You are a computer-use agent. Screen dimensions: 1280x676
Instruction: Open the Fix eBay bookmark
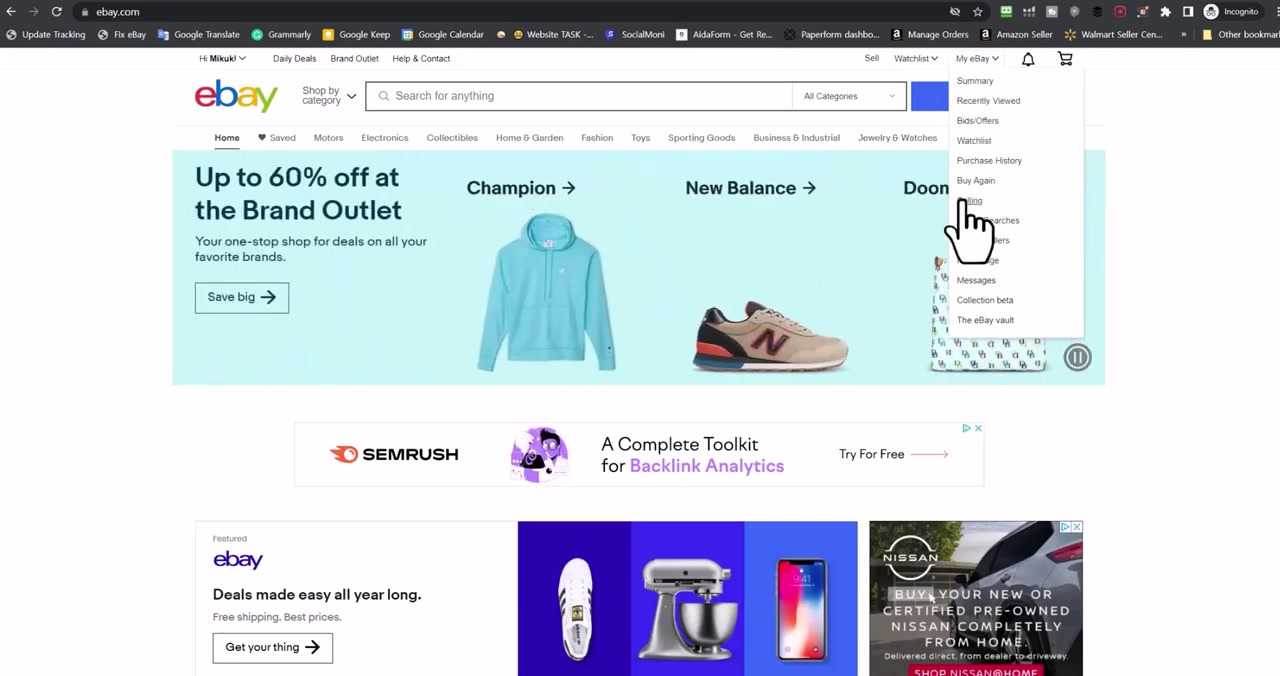[122, 35]
